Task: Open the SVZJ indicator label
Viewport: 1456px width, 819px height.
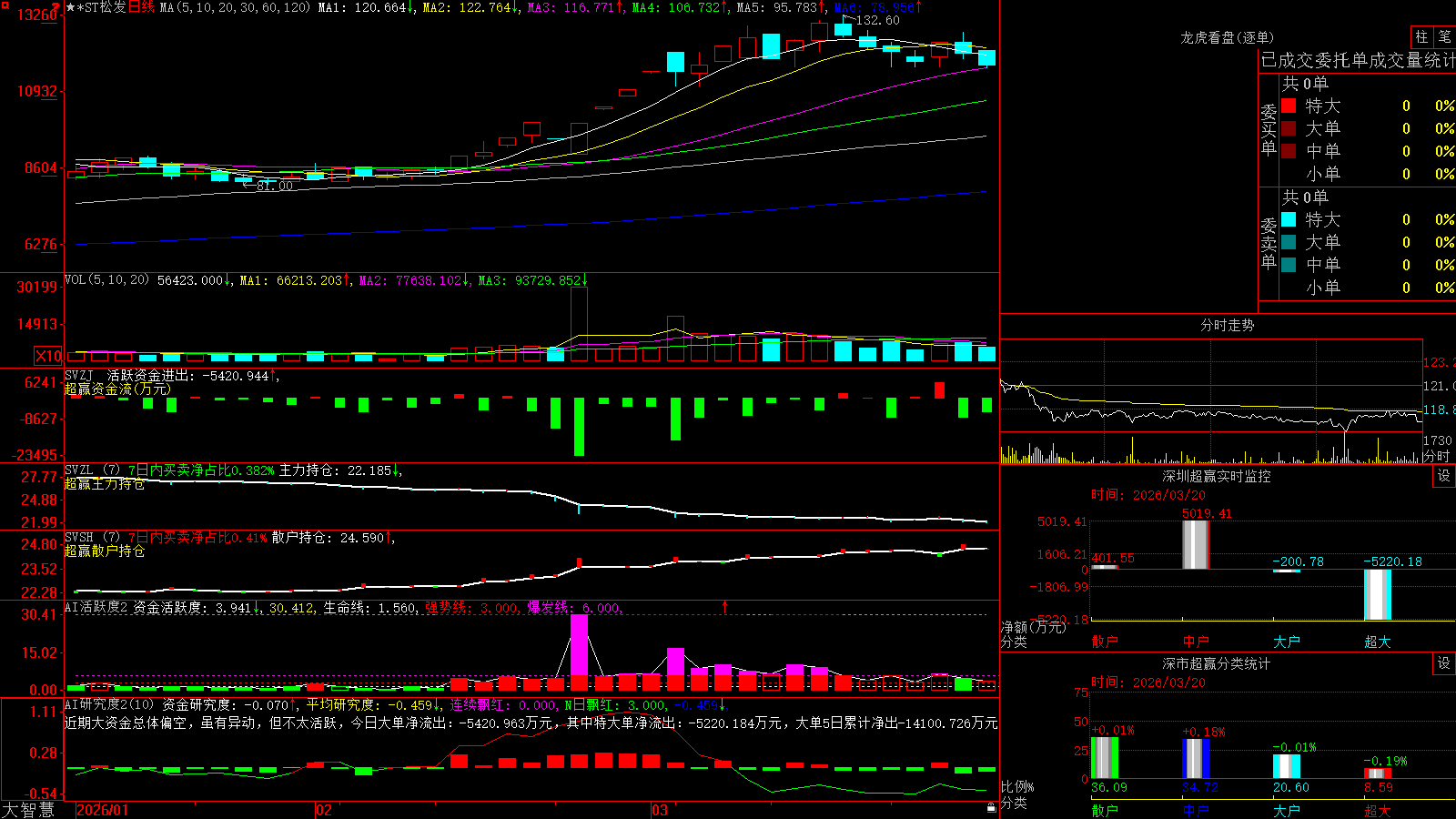Action: click(79, 375)
